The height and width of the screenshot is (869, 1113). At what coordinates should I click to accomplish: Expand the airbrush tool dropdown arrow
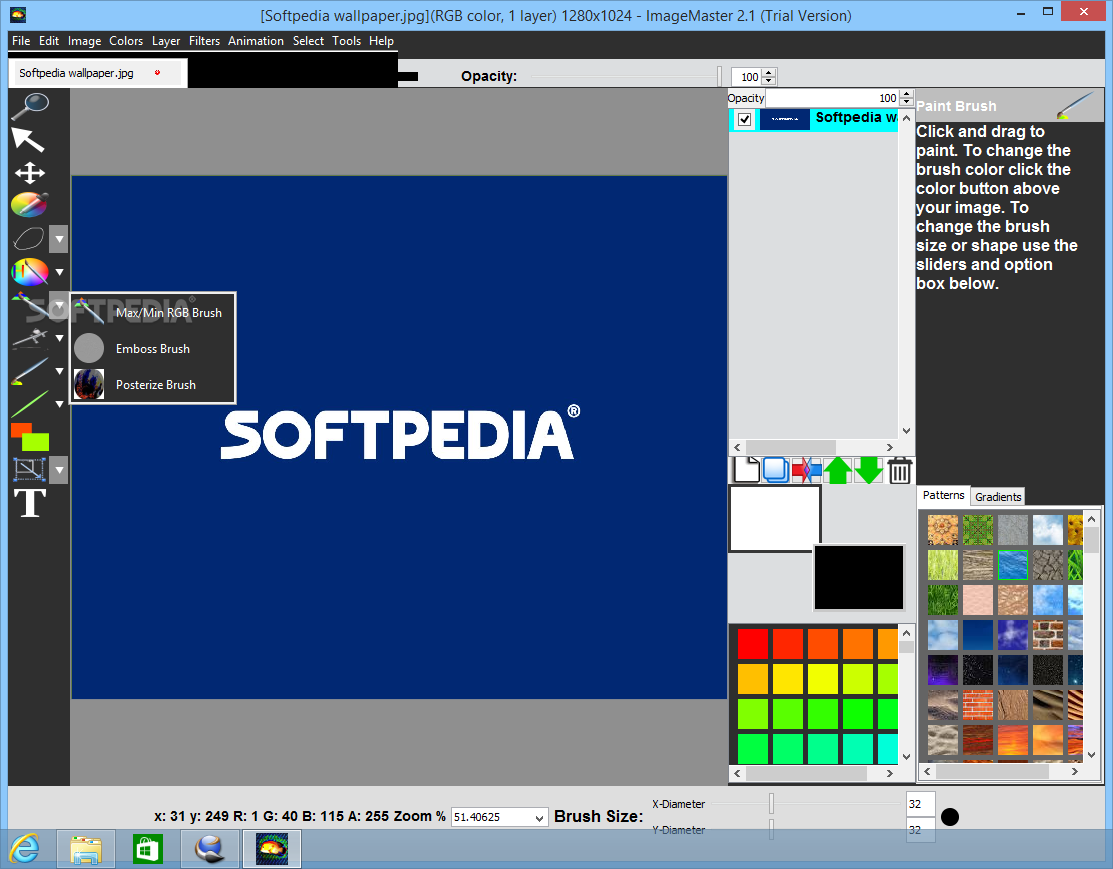(x=60, y=338)
